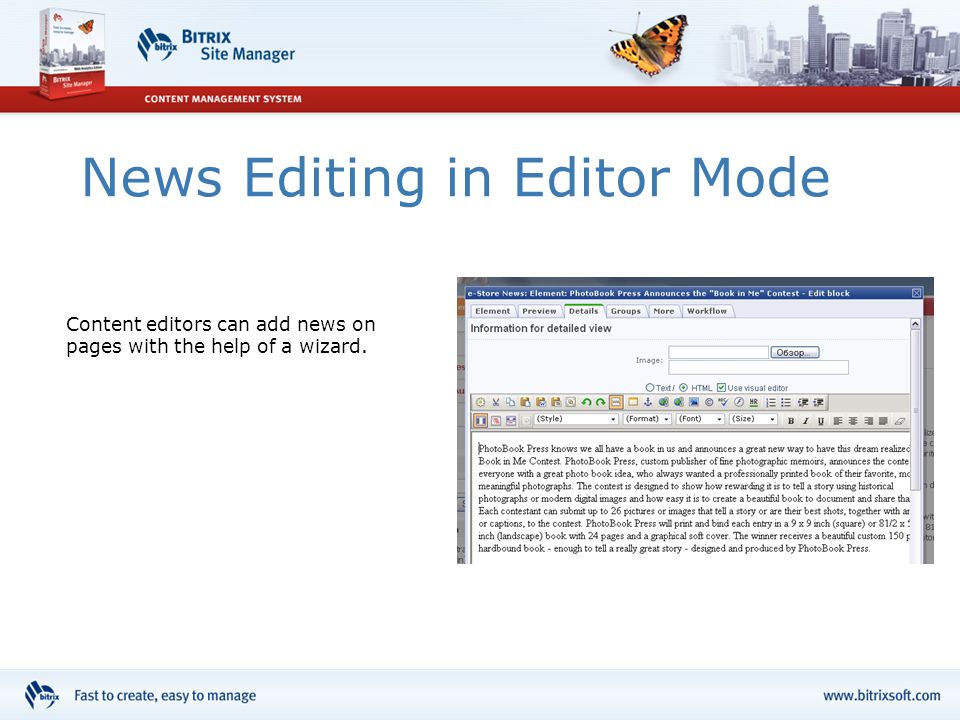The height and width of the screenshot is (720, 960).
Task: Click the highlighted orange toolbar icon after Redo
Action: coord(616,402)
